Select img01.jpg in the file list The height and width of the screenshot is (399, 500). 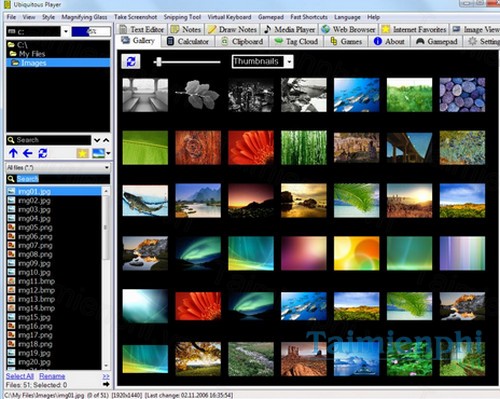(x=54, y=191)
